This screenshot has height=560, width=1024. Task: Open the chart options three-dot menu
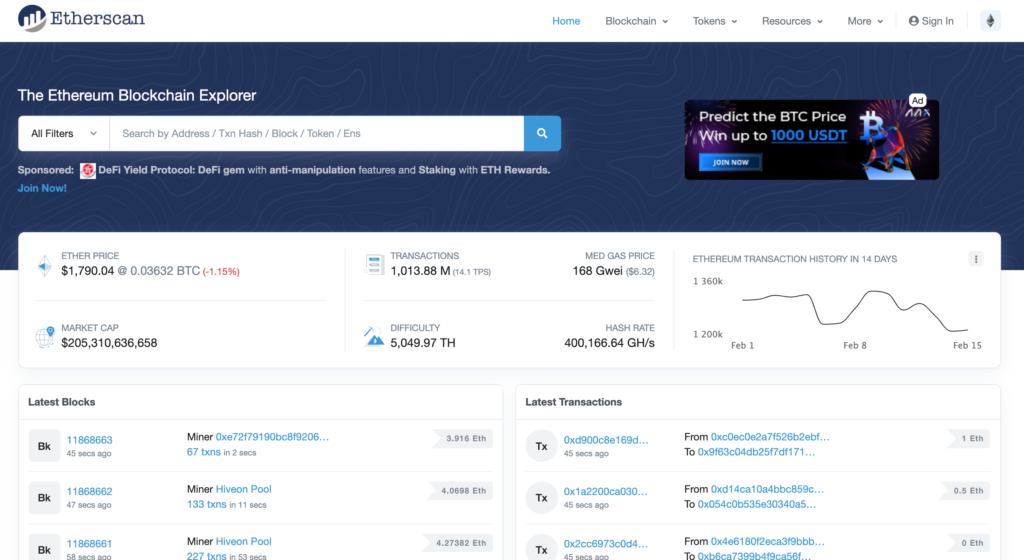pos(976,259)
